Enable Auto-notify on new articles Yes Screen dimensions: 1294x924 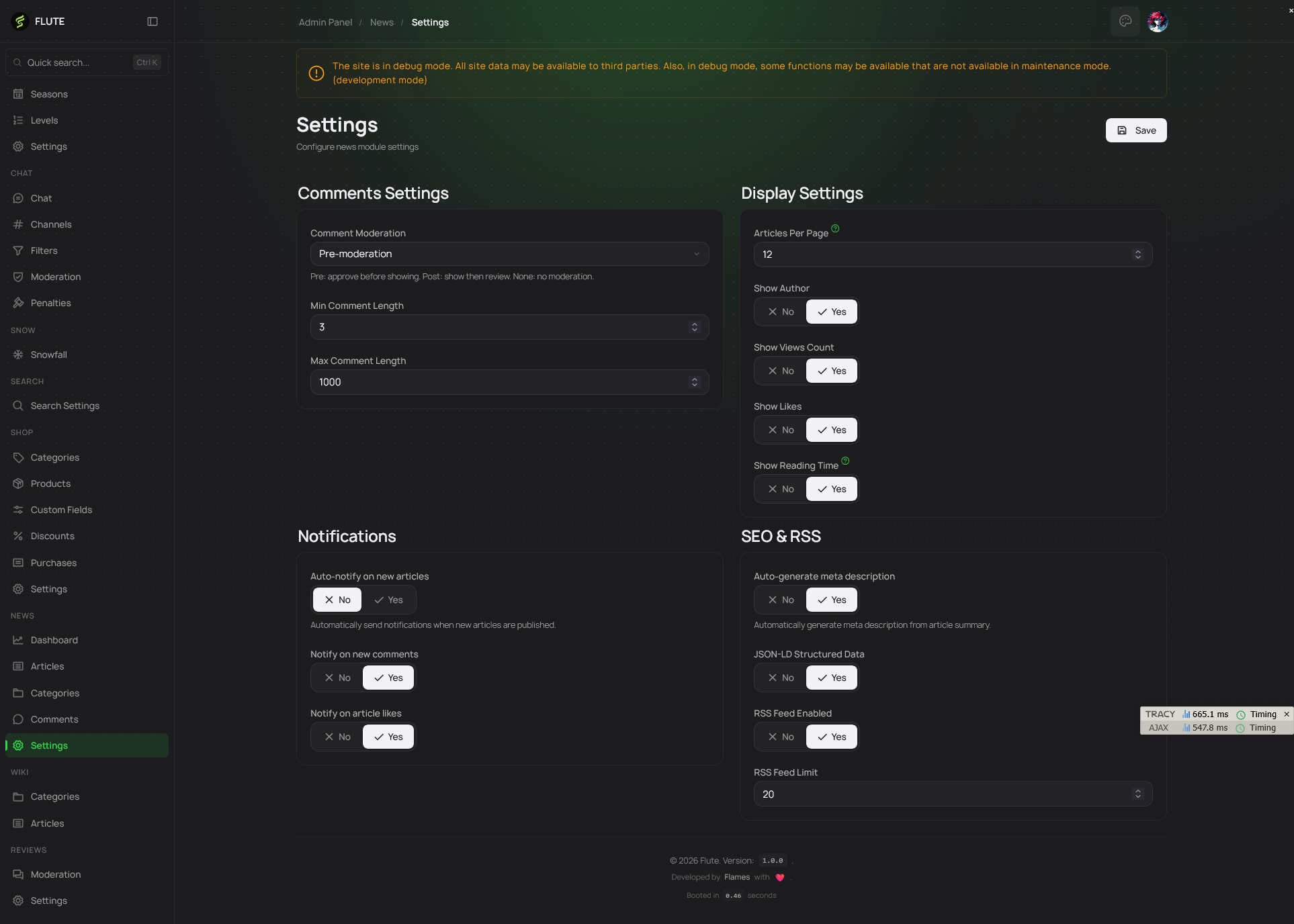(388, 600)
